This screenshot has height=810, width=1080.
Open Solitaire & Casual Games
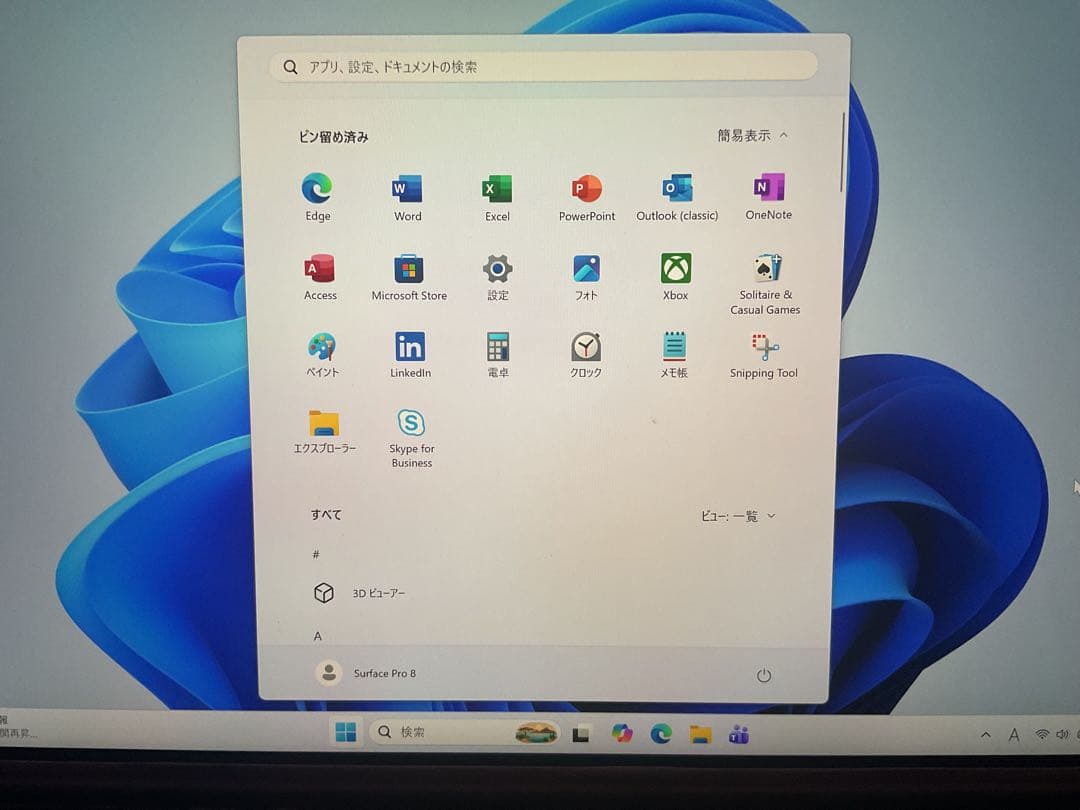[x=765, y=283]
